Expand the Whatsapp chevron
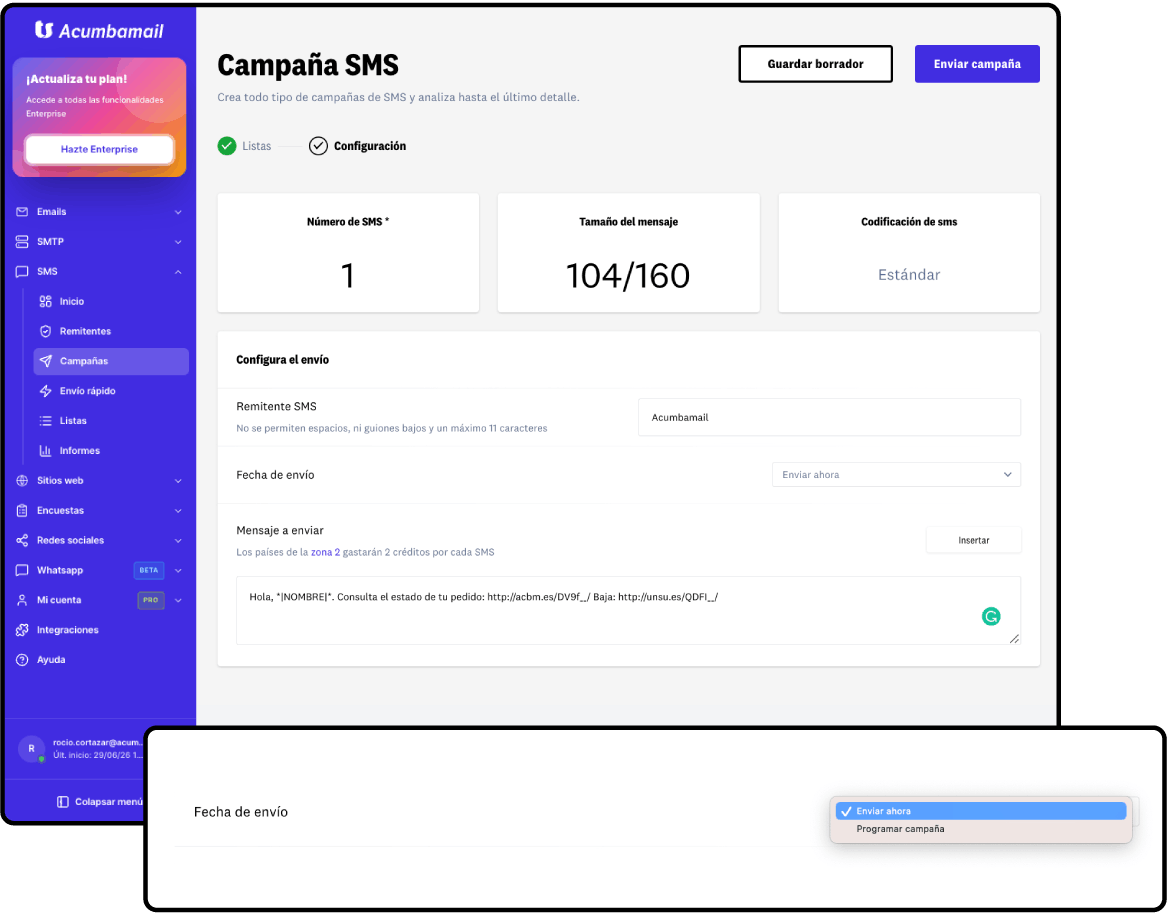Image resolution: width=1168 pixels, height=913 pixels. click(x=178, y=570)
